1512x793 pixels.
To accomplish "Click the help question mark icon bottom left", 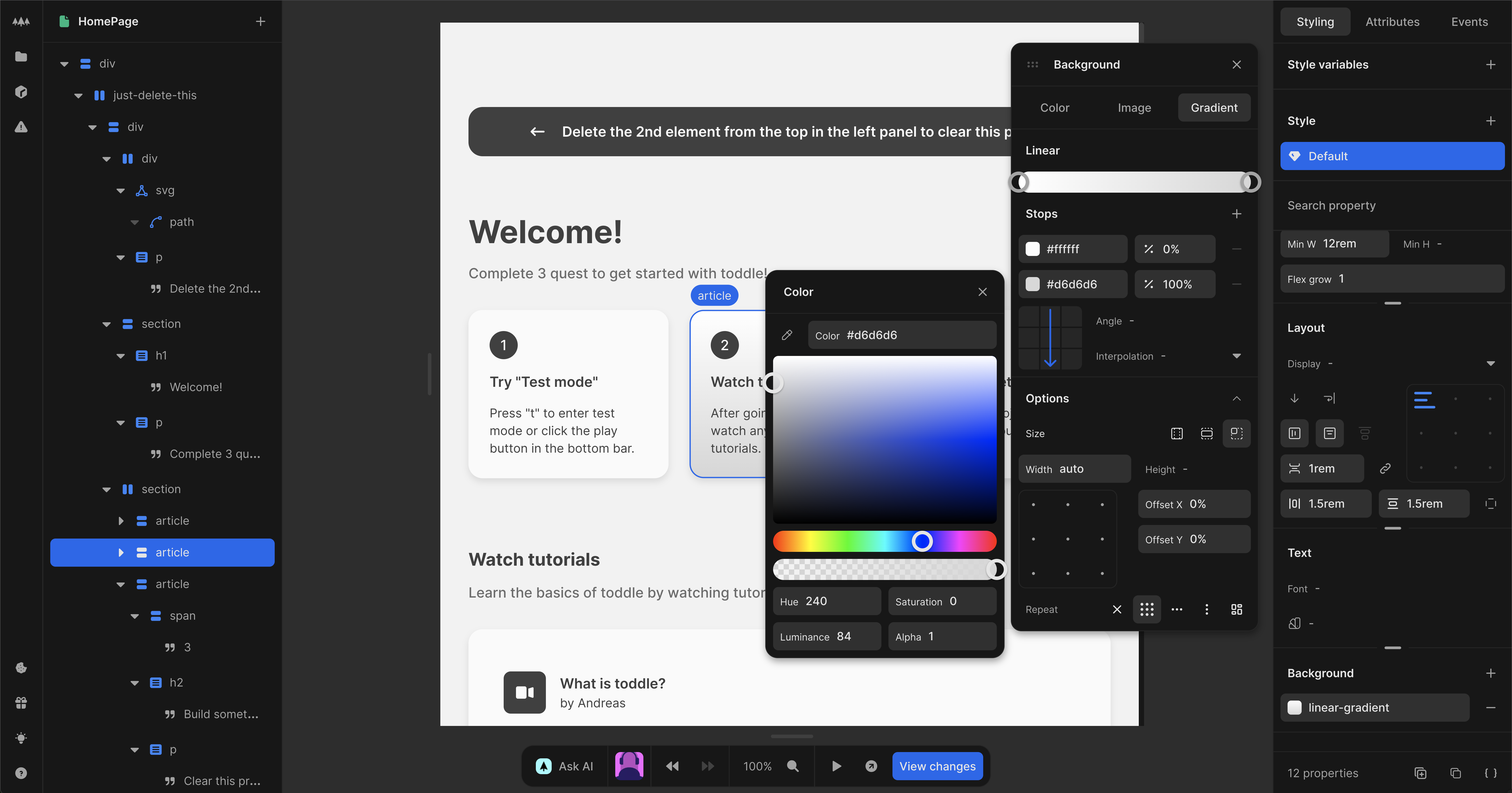I will point(21,773).
